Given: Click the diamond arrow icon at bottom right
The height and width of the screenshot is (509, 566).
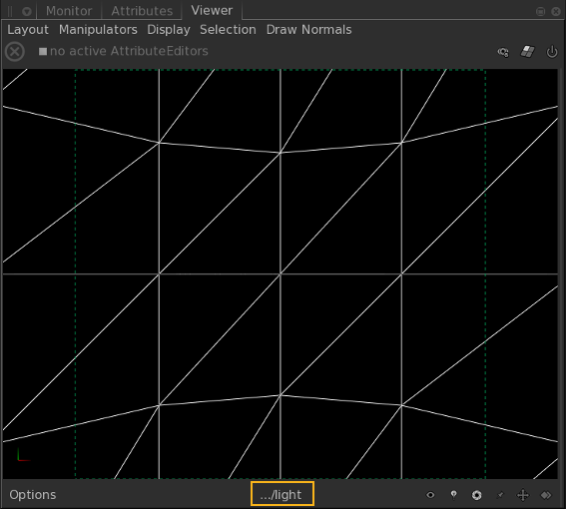Looking at the screenshot, I should (x=546, y=495).
